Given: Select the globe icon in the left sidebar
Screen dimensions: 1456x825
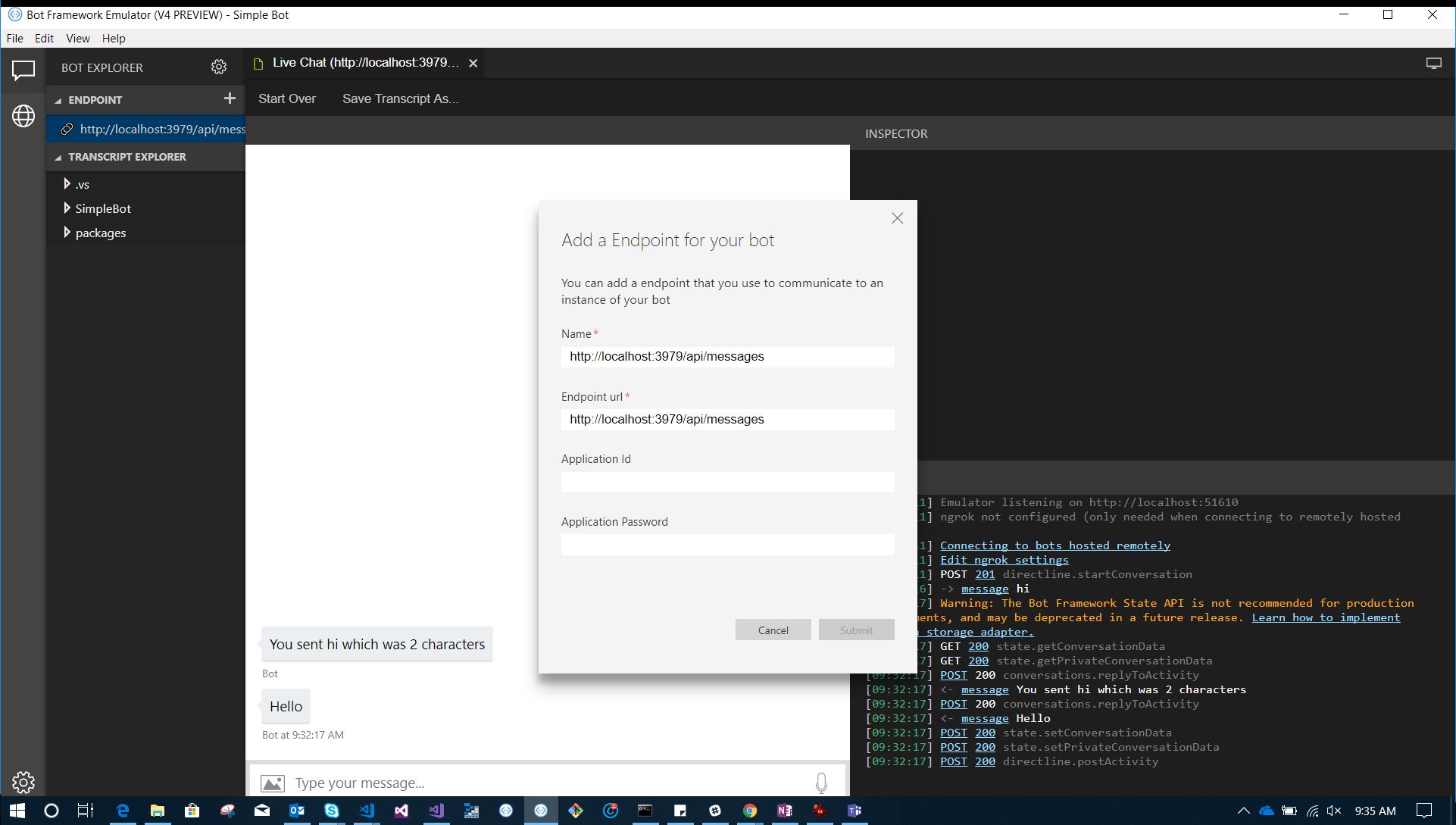Looking at the screenshot, I should pyautogui.click(x=23, y=116).
